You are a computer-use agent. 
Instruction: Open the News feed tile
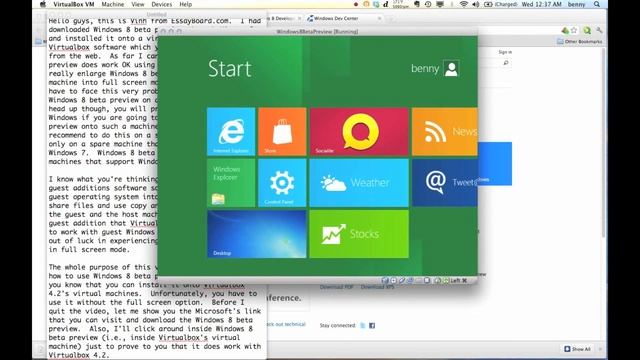coord(444,131)
